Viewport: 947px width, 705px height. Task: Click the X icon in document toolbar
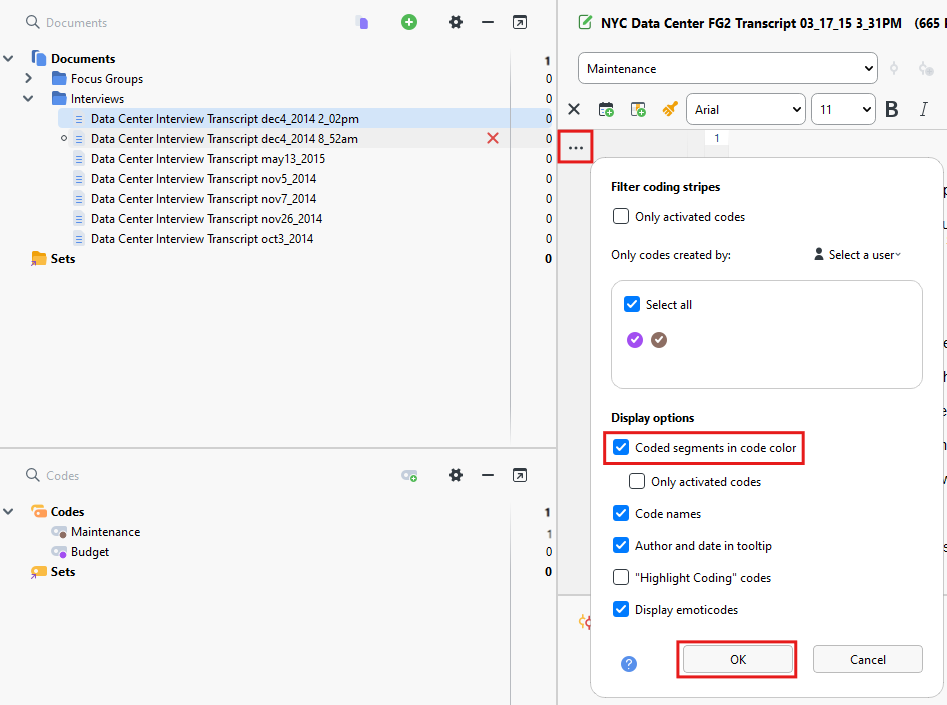[x=574, y=109]
